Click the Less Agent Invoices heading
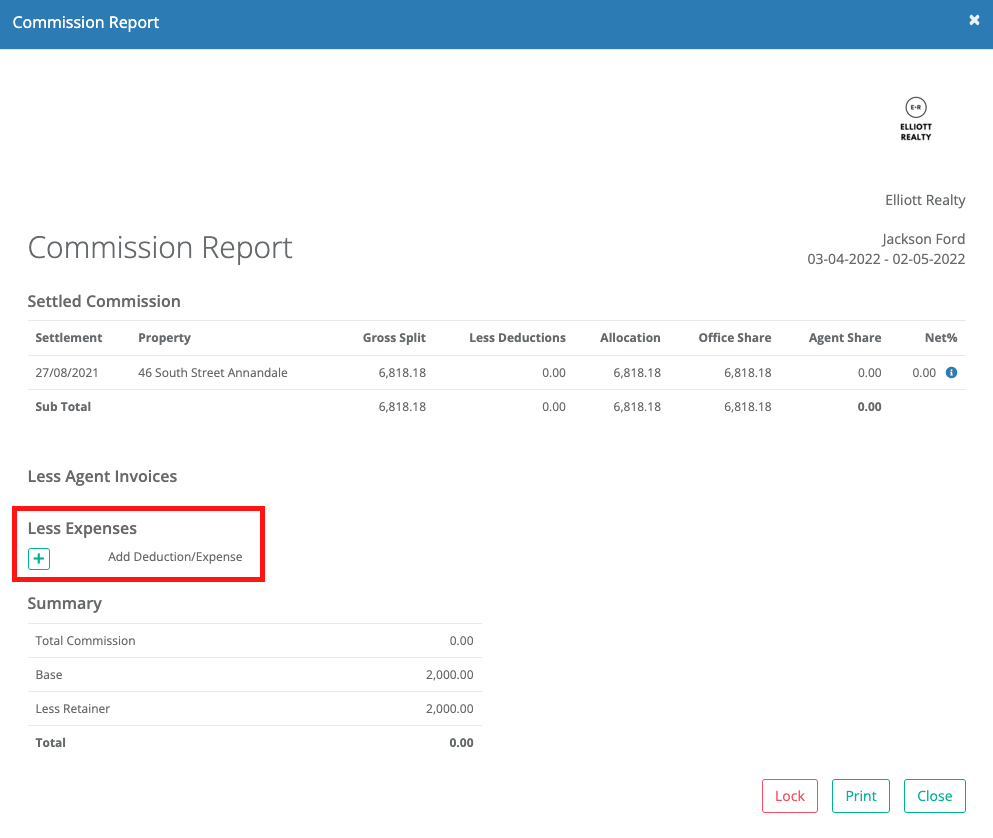The height and width of the screenshot is (838, 993). [x=102, y=477]
